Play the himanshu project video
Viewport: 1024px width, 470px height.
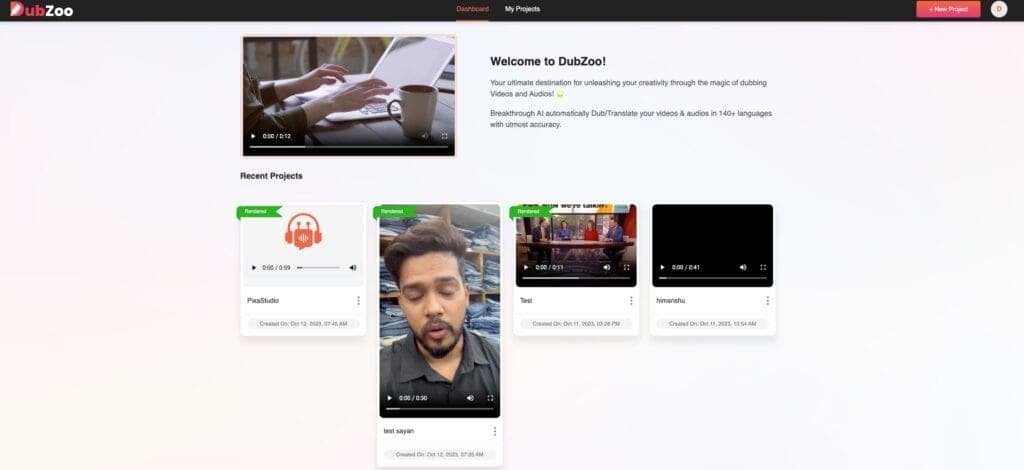click(x=663, y=268)
